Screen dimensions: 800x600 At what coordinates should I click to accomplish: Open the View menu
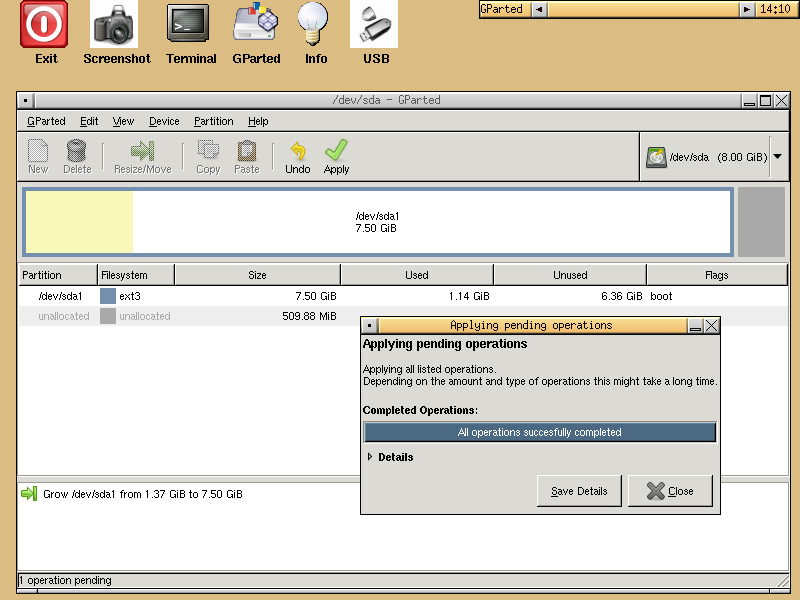123,121
